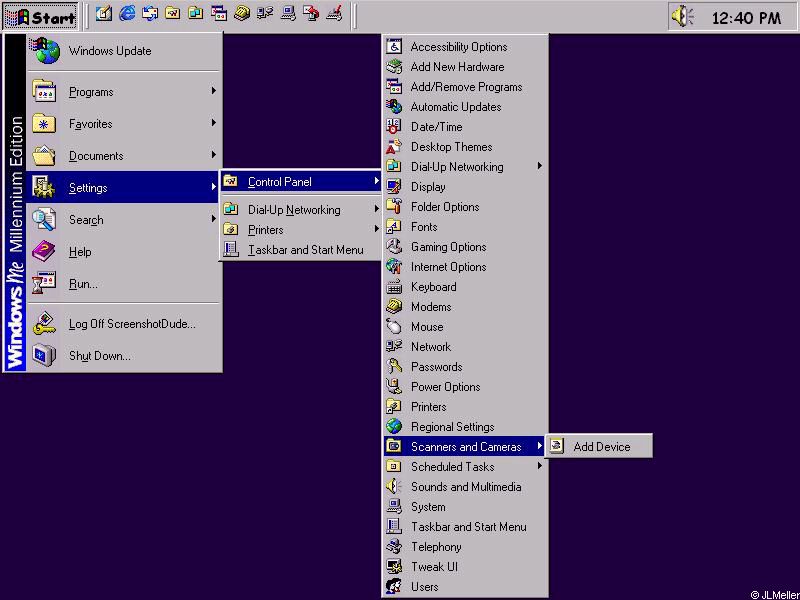Open Accessibility Options wheelchair icon

click(394, 46)
